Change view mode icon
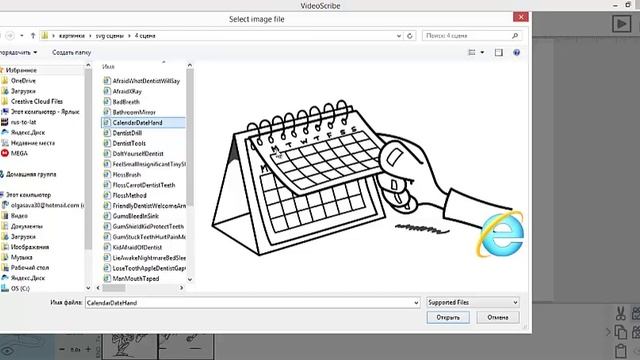Screen dimensions: 640x360 472,53
